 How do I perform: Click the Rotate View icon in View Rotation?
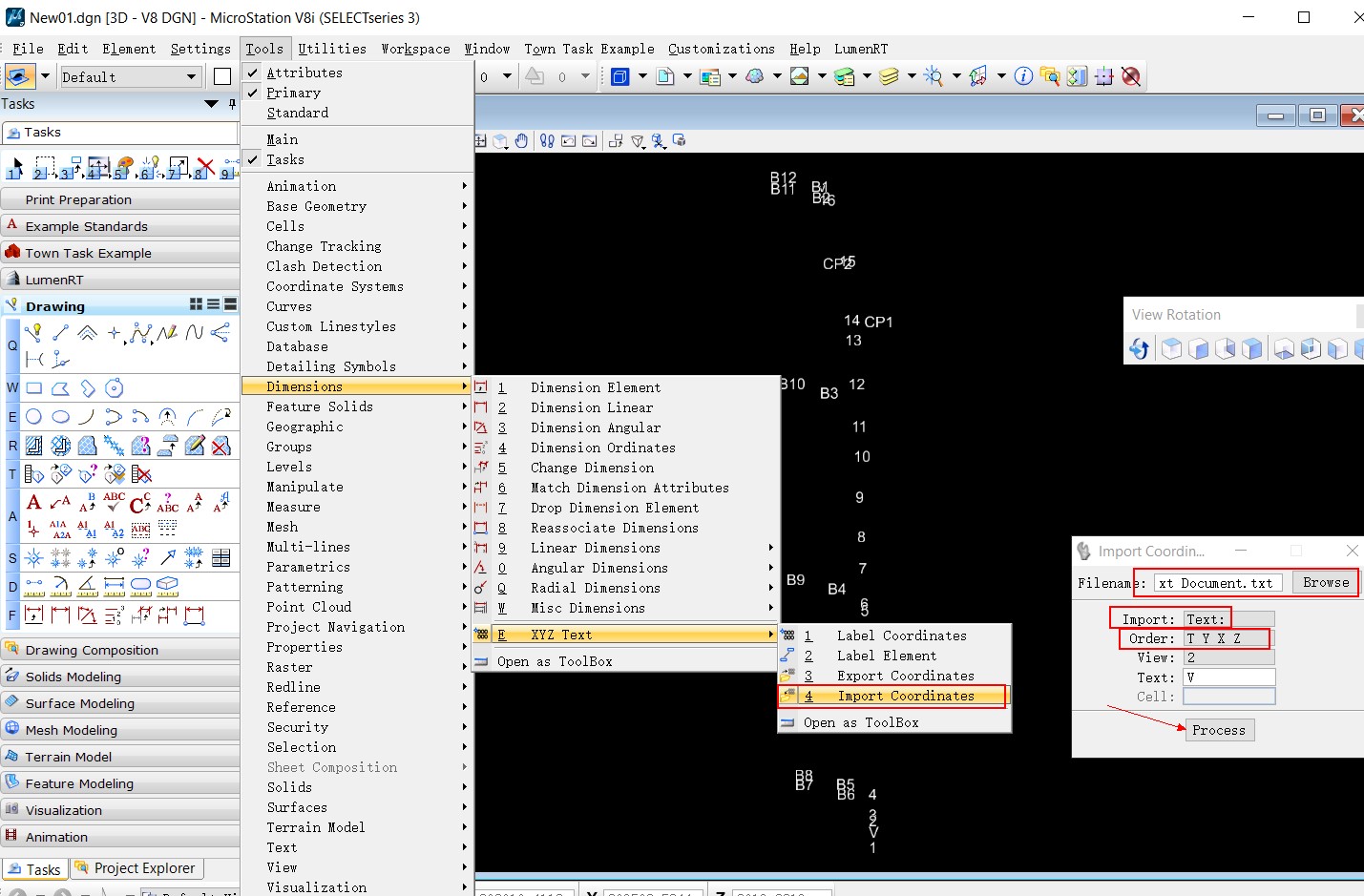point(1139,348)
